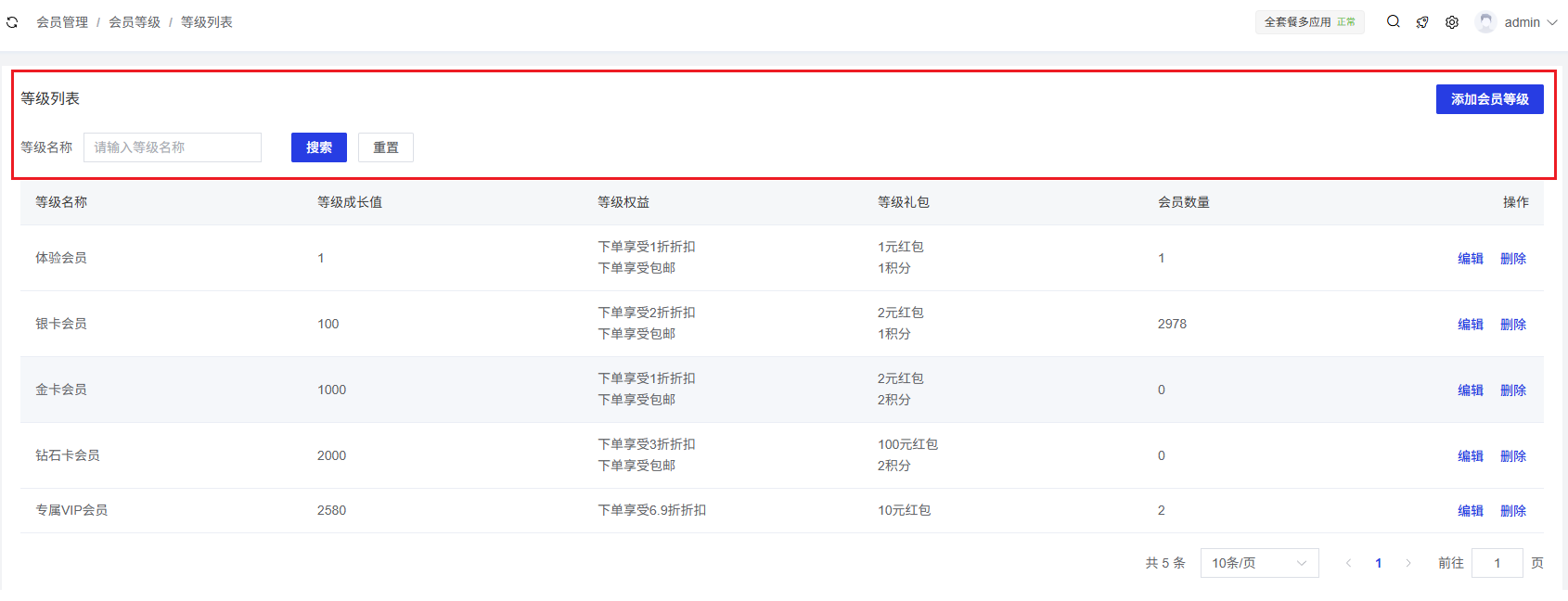
Task: Navigate to 会员等级 breadcrumb item
Action: pos(135,22)
